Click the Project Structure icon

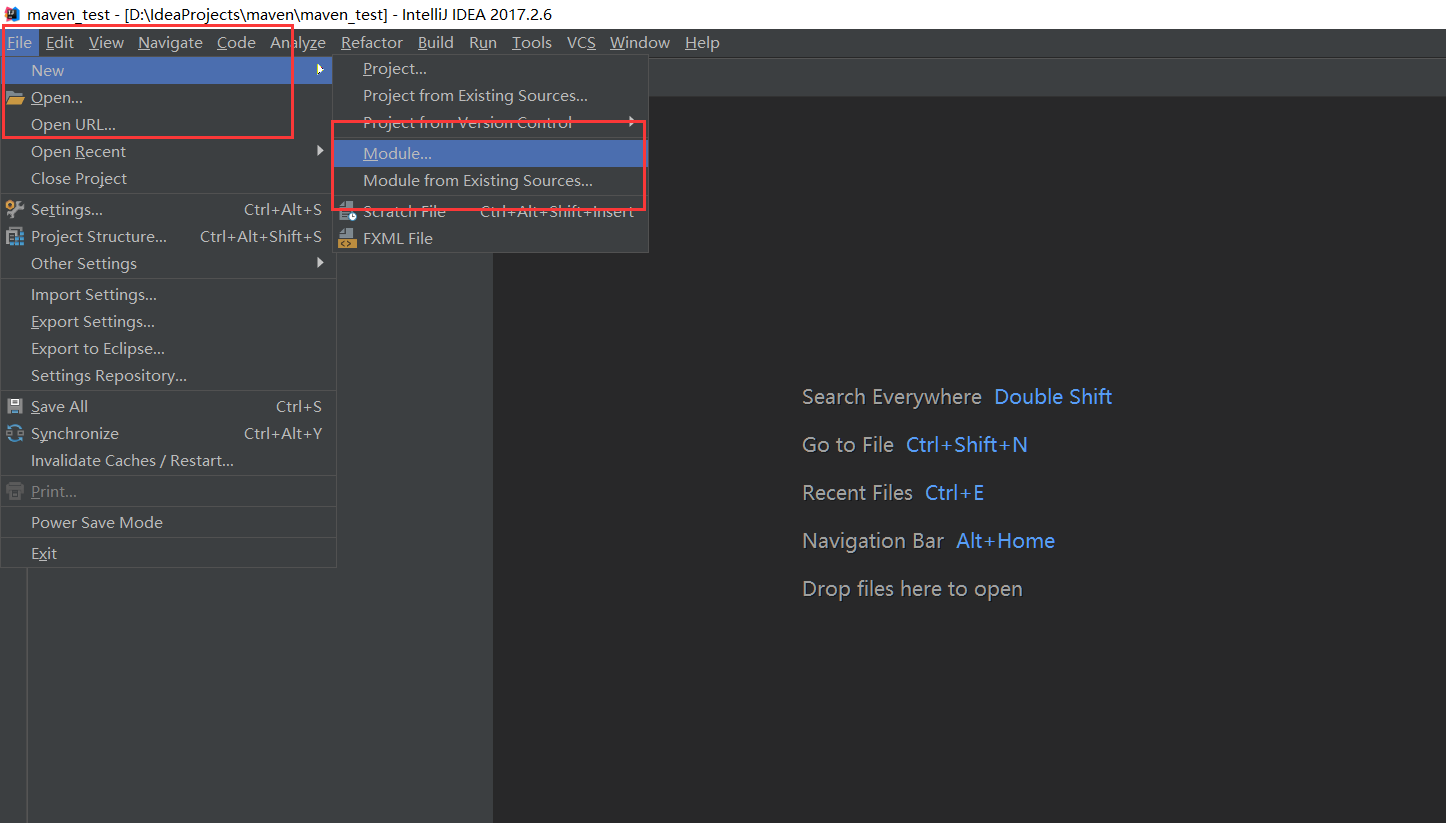tap(14, 237)
